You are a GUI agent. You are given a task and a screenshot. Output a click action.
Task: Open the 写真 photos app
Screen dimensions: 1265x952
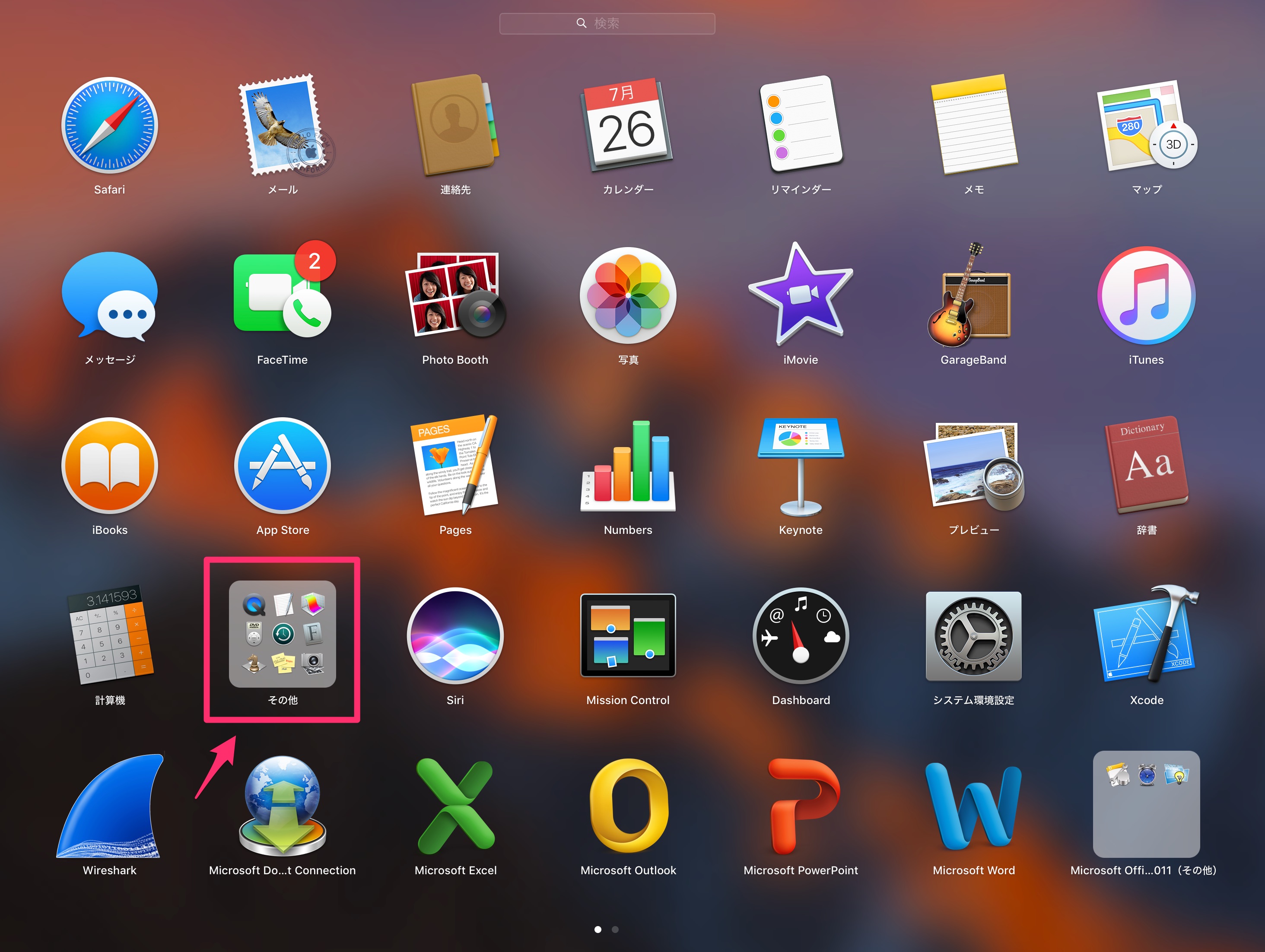click(628, 295)
